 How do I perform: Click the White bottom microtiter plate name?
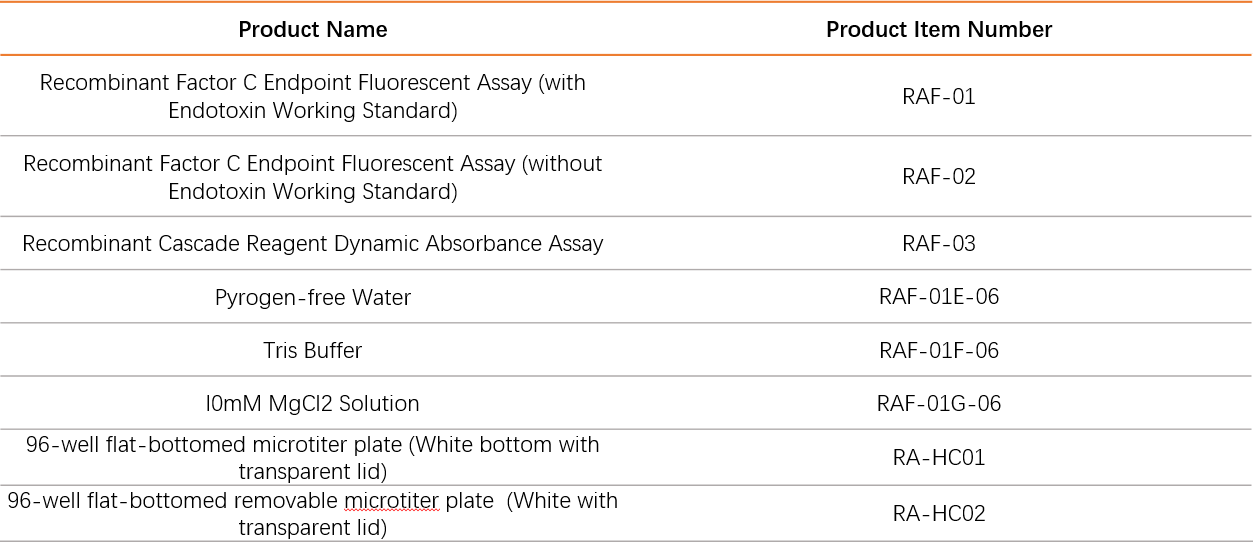point(313,458)
